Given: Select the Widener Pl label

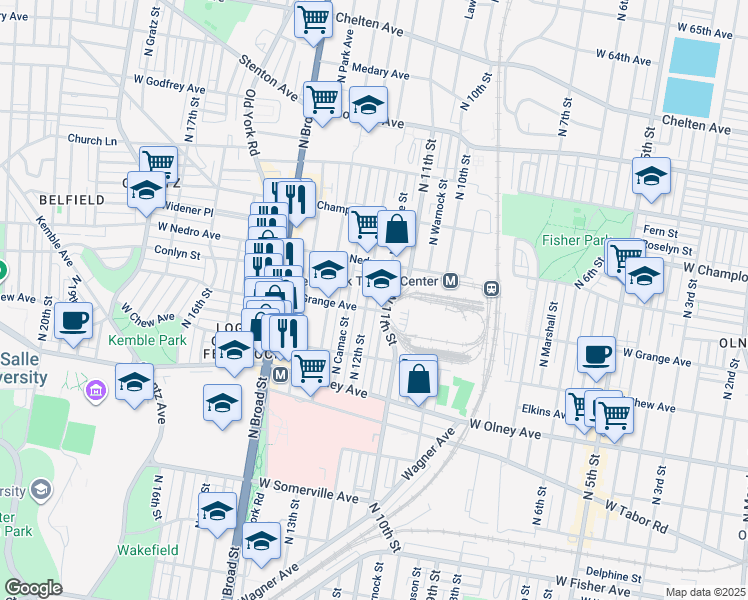Looking at the screenshot, I should pos(188,209).
